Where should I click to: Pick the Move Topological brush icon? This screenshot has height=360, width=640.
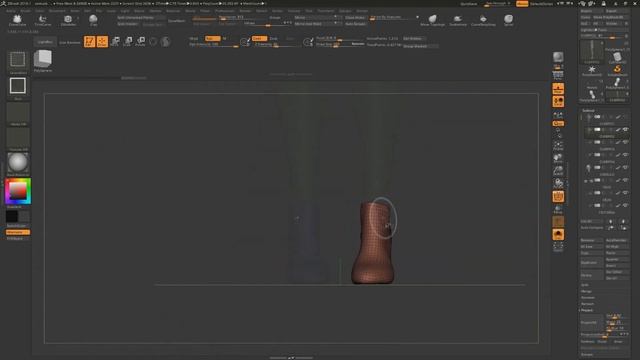(432, 20)
